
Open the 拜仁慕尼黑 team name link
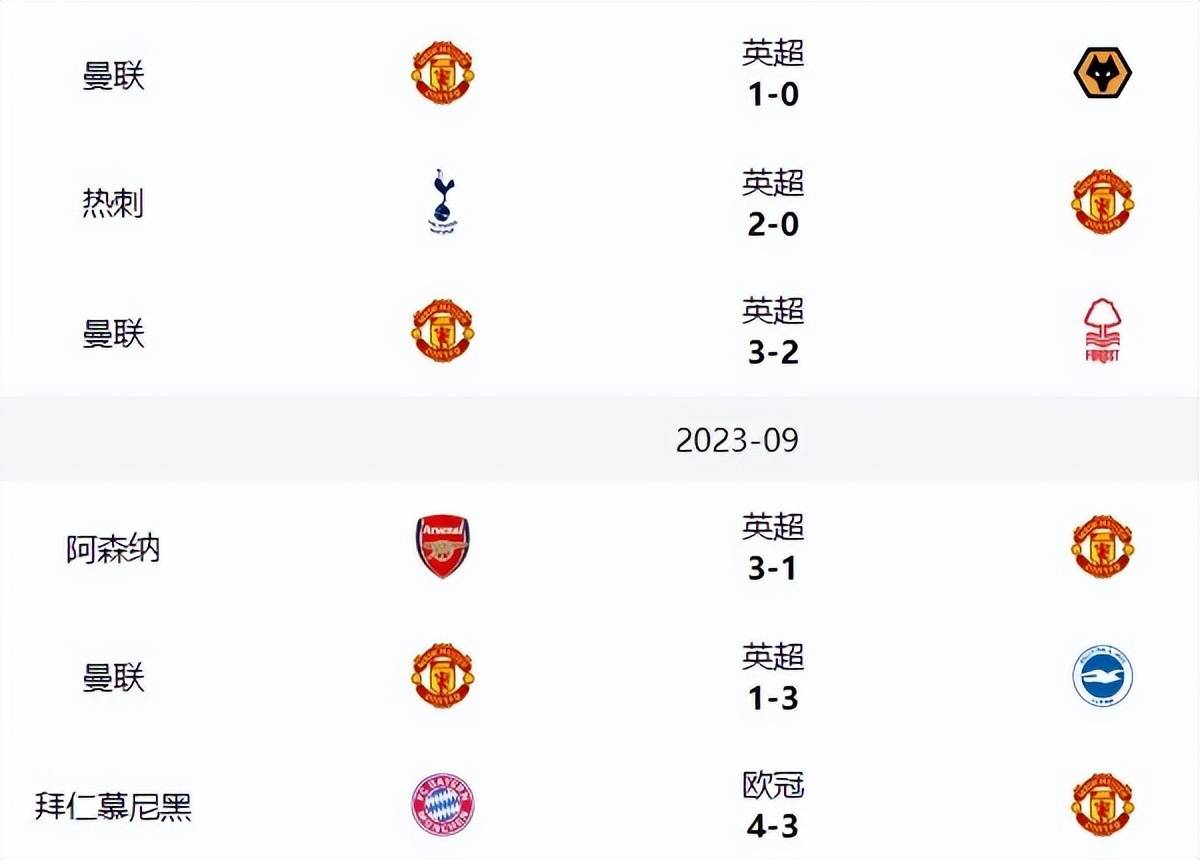point(113,806)
